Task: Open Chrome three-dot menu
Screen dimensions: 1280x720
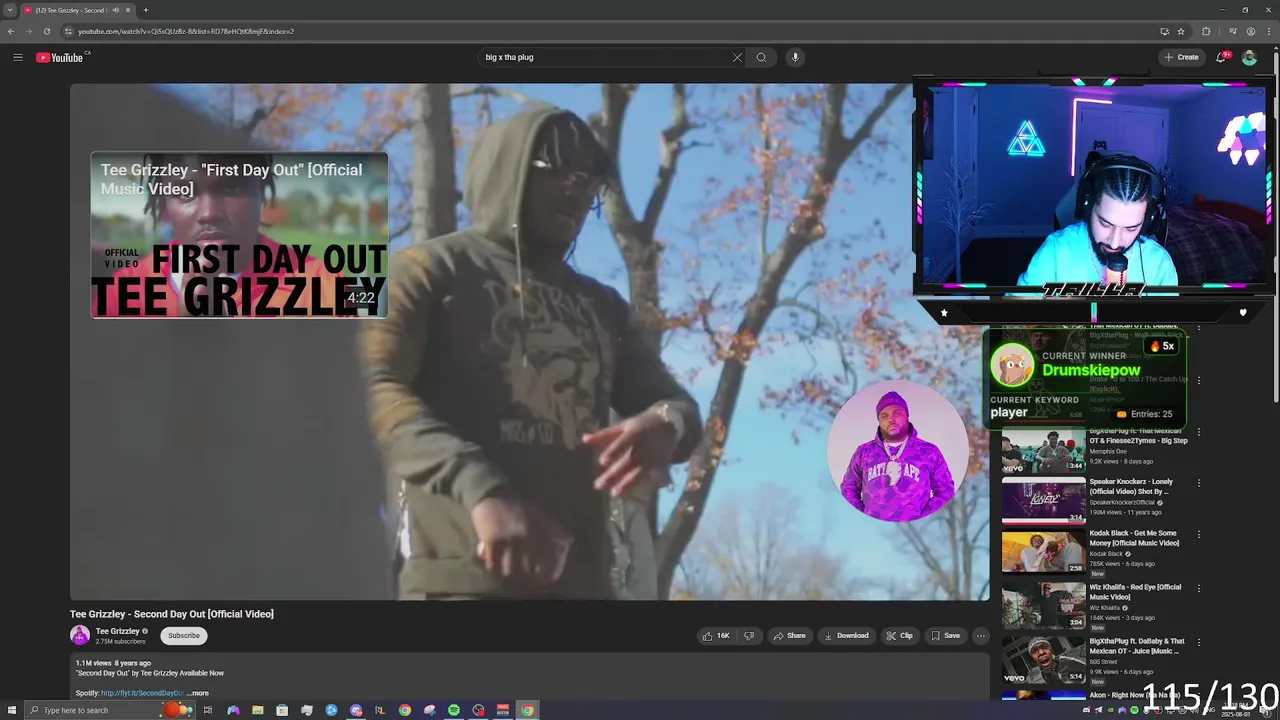Action: tap(1268, 31)
